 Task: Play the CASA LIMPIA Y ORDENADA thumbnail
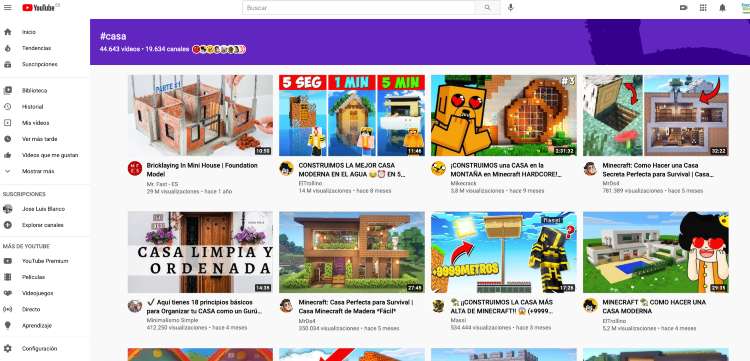(200, 252)
